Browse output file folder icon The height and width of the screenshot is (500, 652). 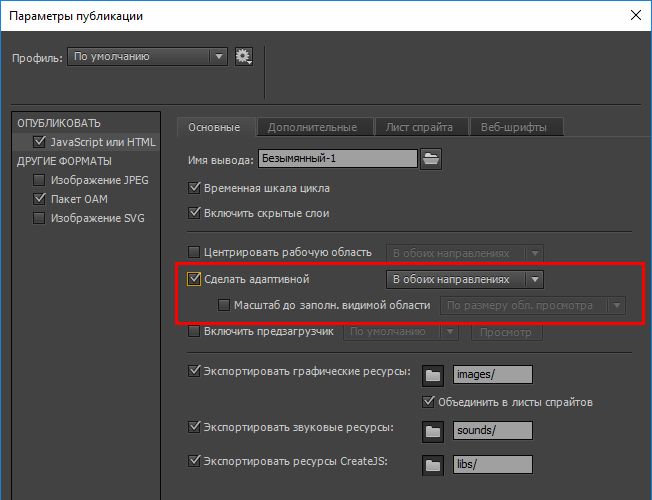click(431, 159)
